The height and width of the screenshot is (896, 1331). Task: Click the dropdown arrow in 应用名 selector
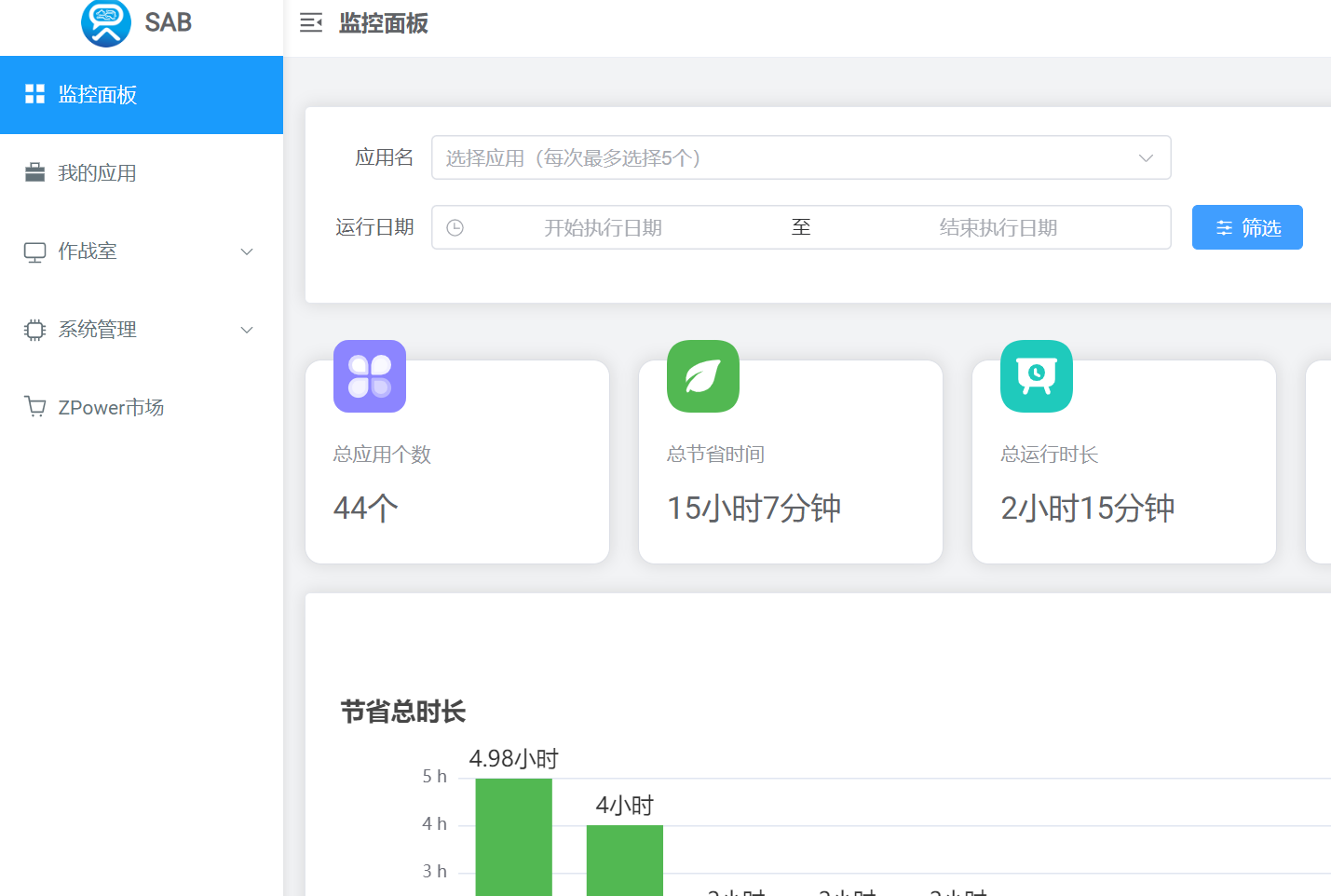pos(1147,158)
